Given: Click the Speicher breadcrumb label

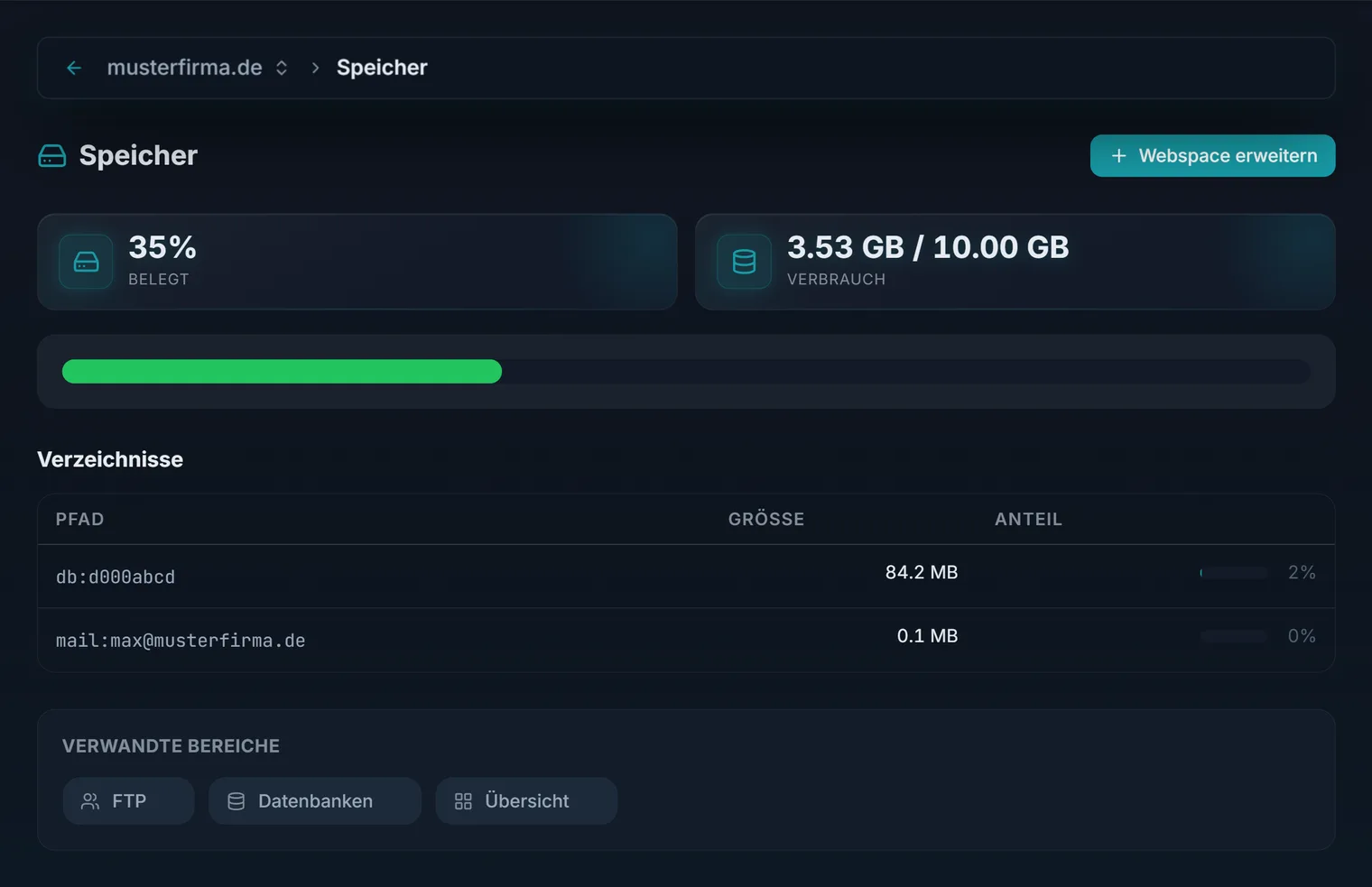Looking at the screenshot, I should click(382, 68).
